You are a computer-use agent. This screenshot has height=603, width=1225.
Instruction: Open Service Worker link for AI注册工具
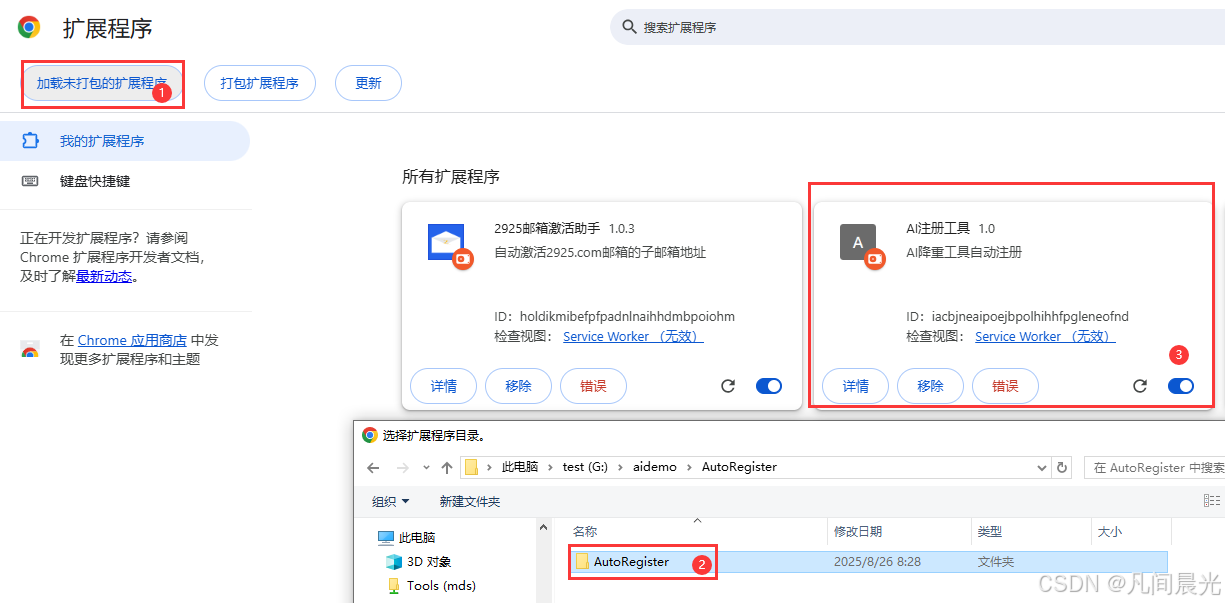pos(1045,336)
